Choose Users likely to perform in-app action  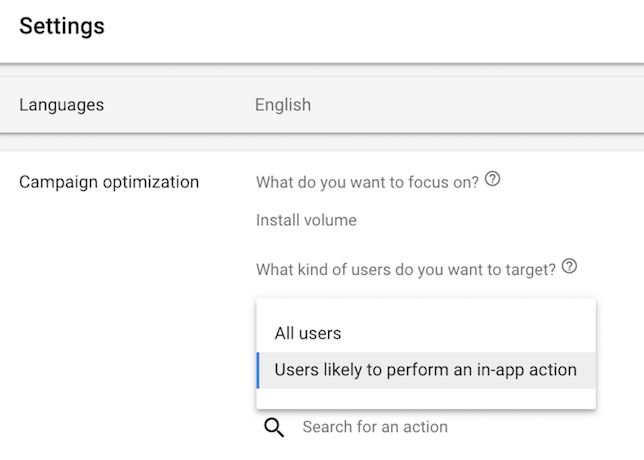click(x=426, y=370)
